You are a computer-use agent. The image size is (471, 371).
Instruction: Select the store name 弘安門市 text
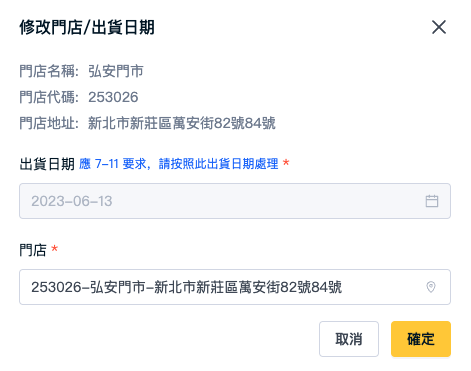click(116, 71)
